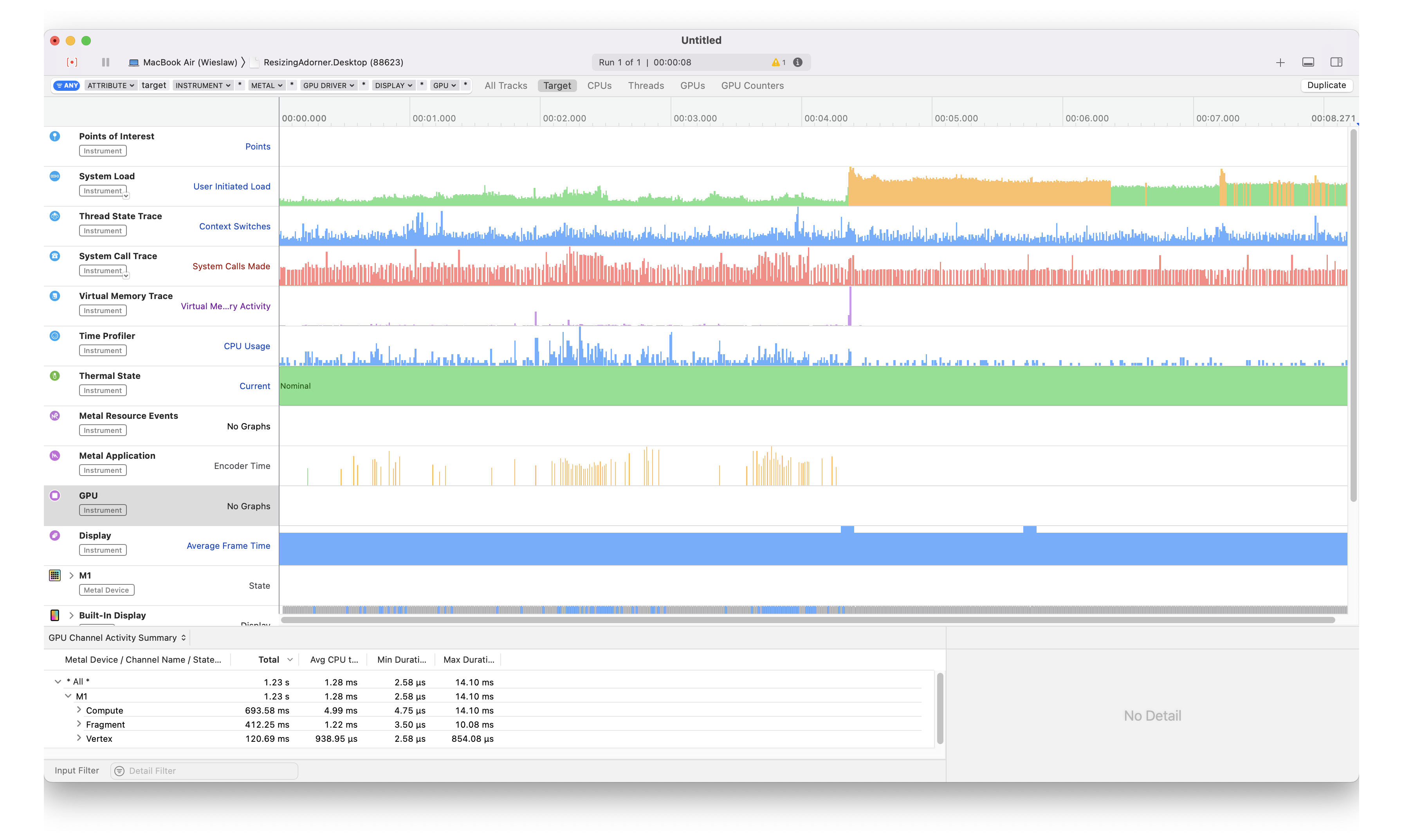This screenshot has height=840, width=1403.
Task: Select the Metal Application instrument icon
Action: pyautogui.click(x=55, y=456)
